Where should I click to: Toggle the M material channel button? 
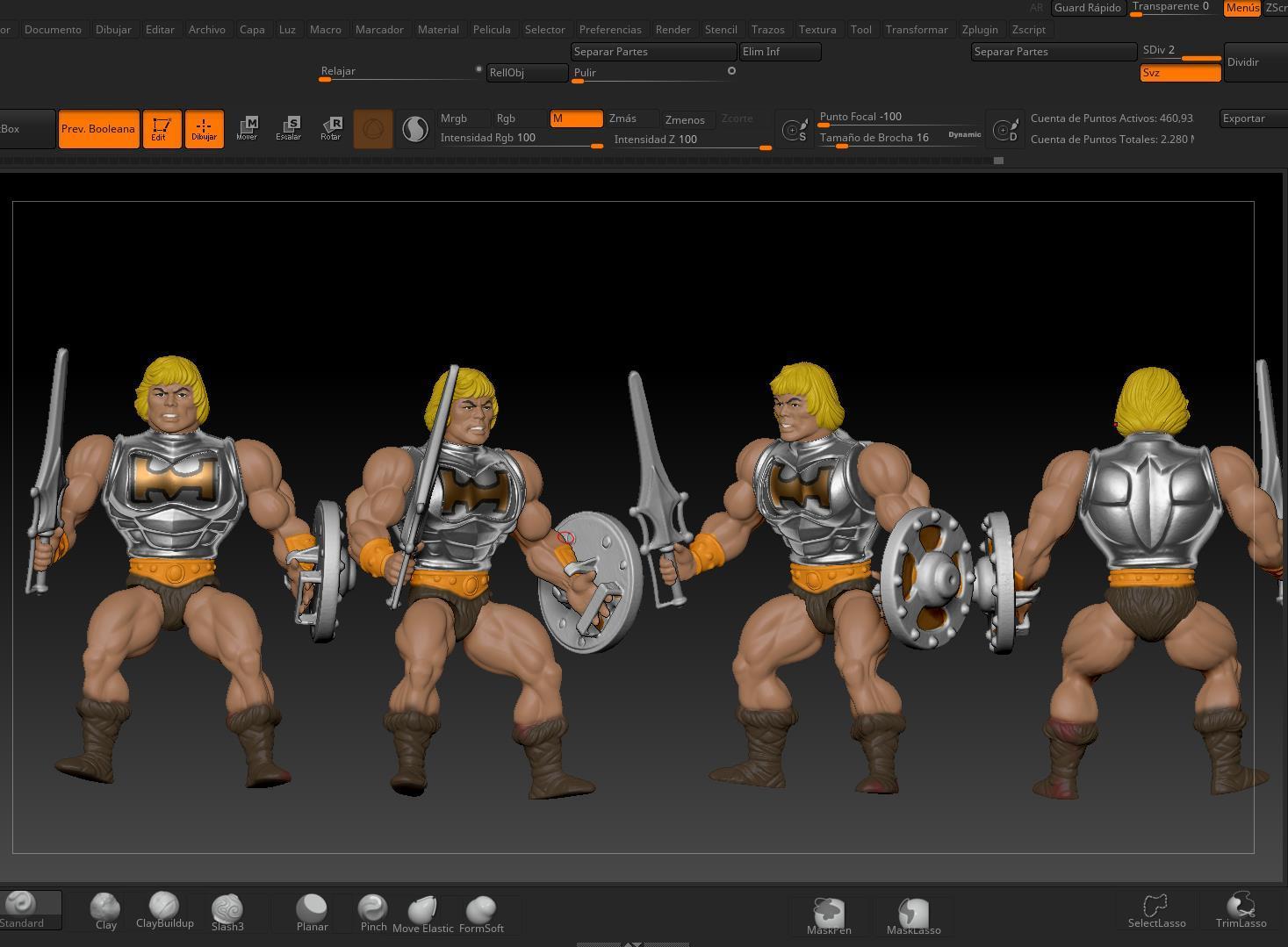[576, 118]
